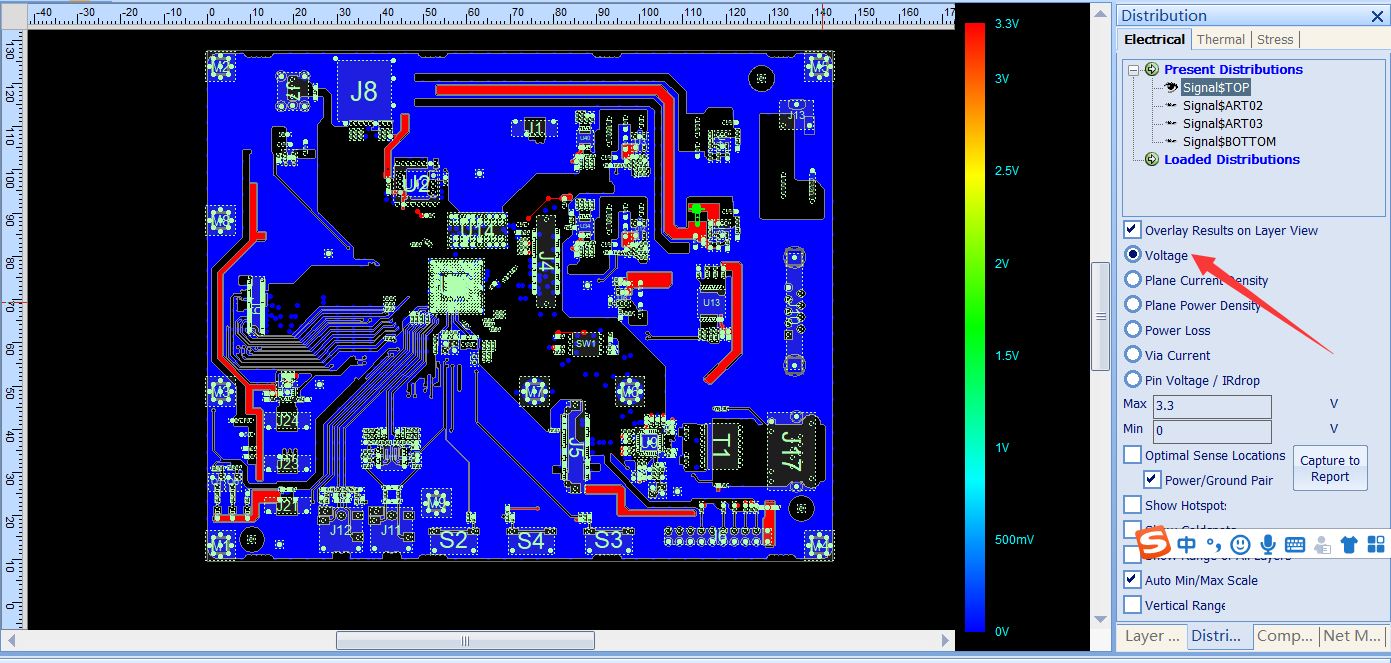Open the skin shirt icon
1391x663 pixels.
point(1349,545)
